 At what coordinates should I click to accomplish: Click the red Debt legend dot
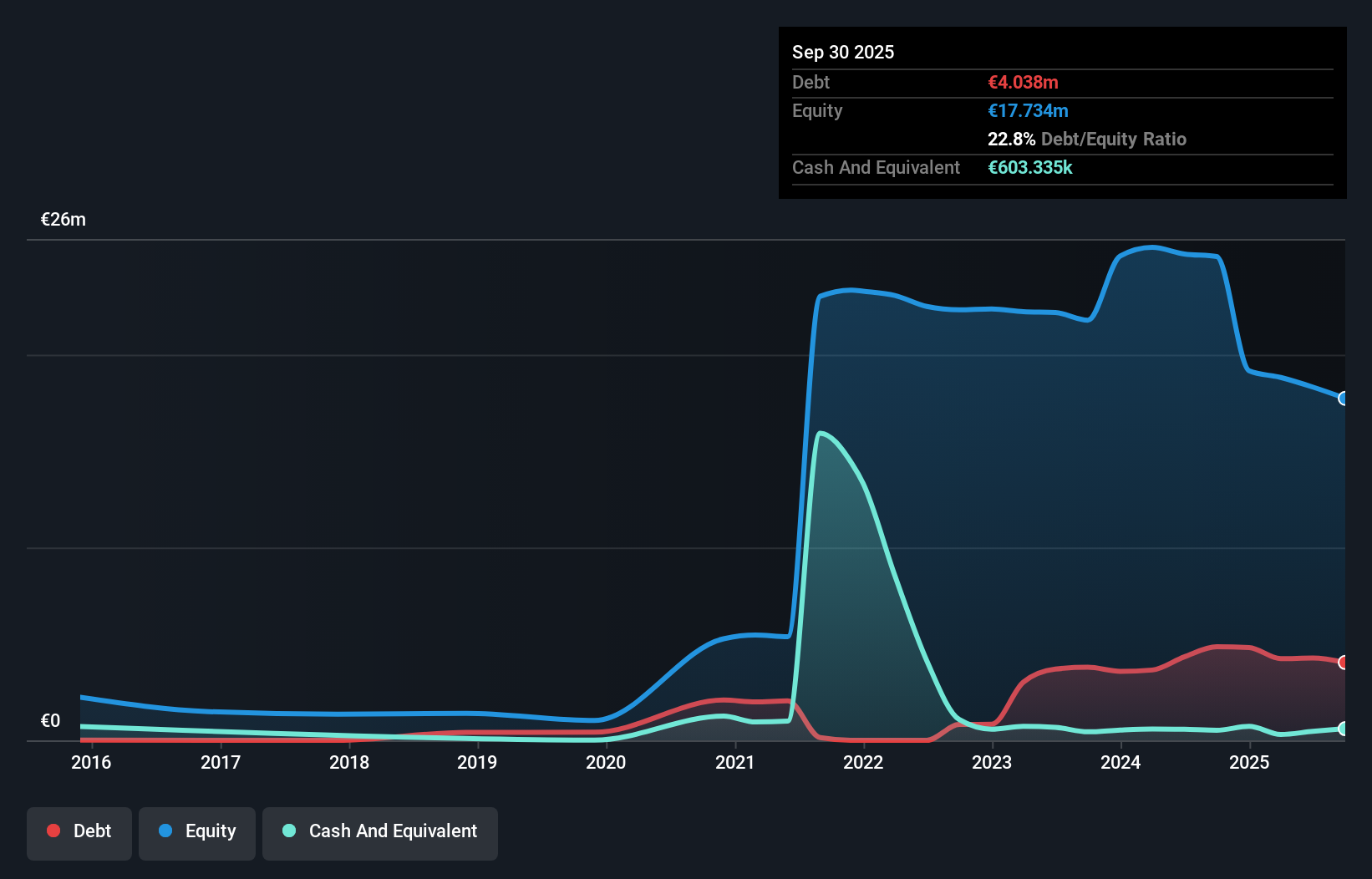(x=53, y=831)
